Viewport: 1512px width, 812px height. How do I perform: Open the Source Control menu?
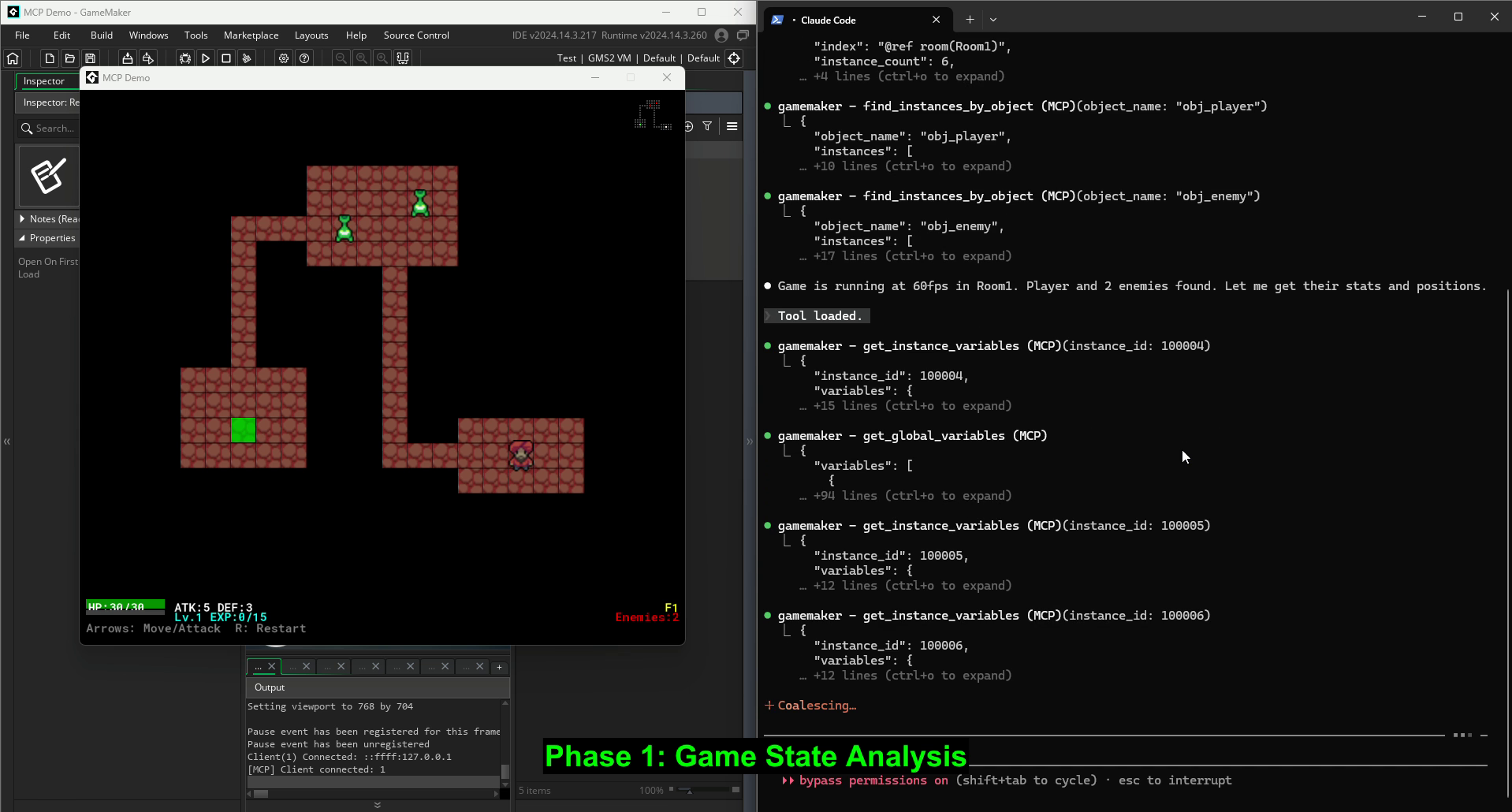pyautogui.click(x=416, y=35)
